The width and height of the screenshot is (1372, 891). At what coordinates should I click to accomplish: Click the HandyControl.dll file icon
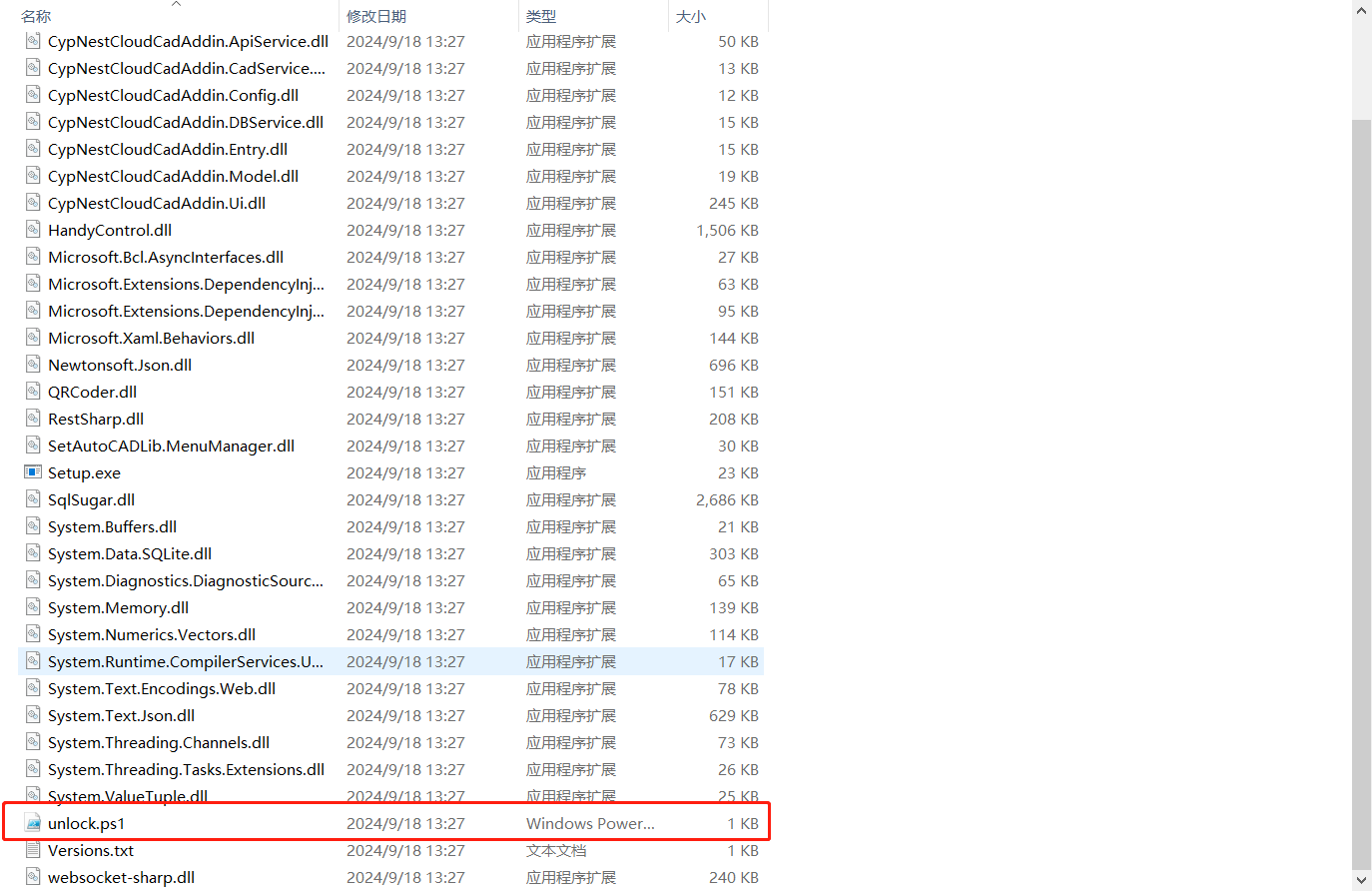coord(33,230)
